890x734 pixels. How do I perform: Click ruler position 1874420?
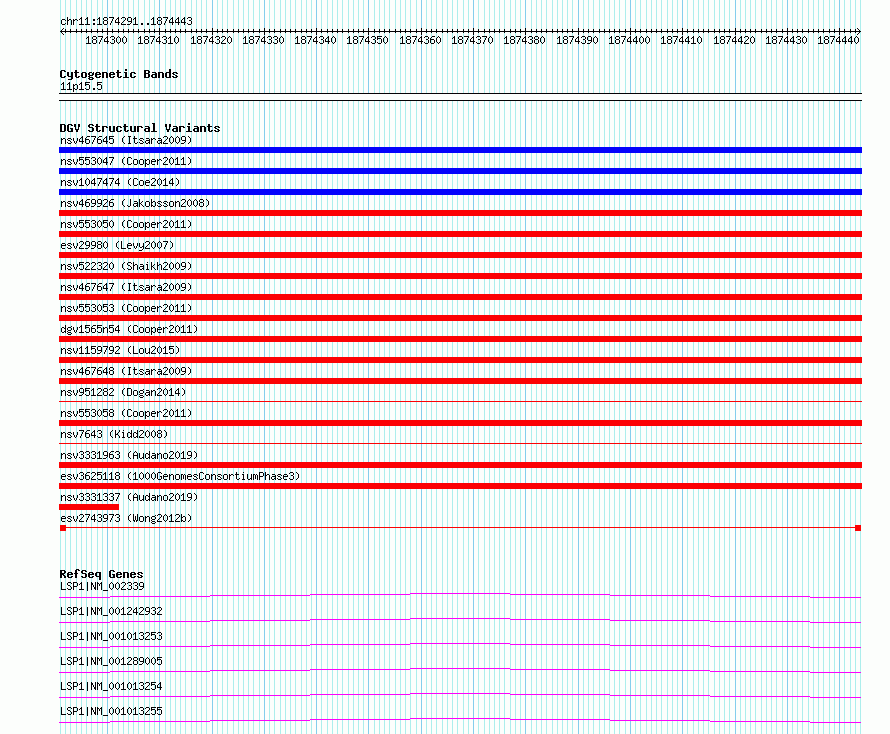(x=734, y=40)
